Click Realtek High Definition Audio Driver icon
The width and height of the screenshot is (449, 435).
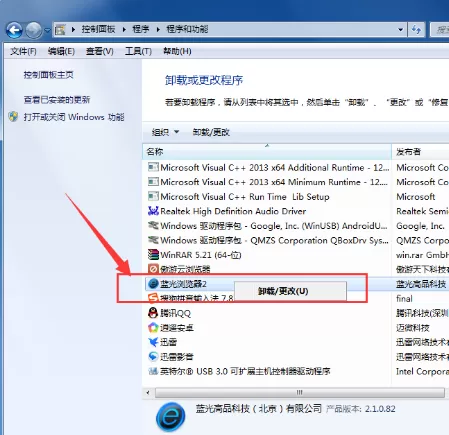coord(153,211)
